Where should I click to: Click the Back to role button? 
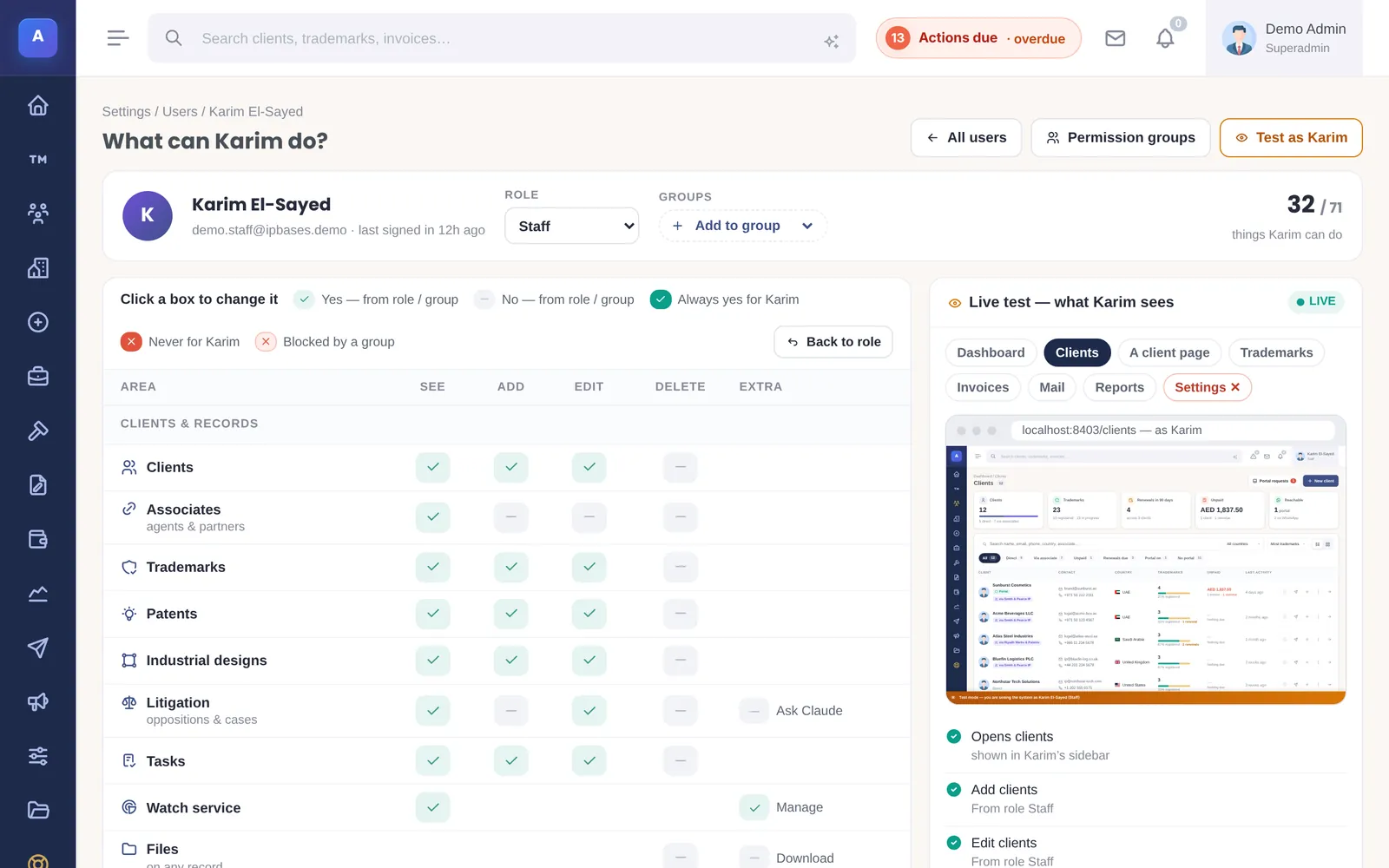[x=833, y=342]
